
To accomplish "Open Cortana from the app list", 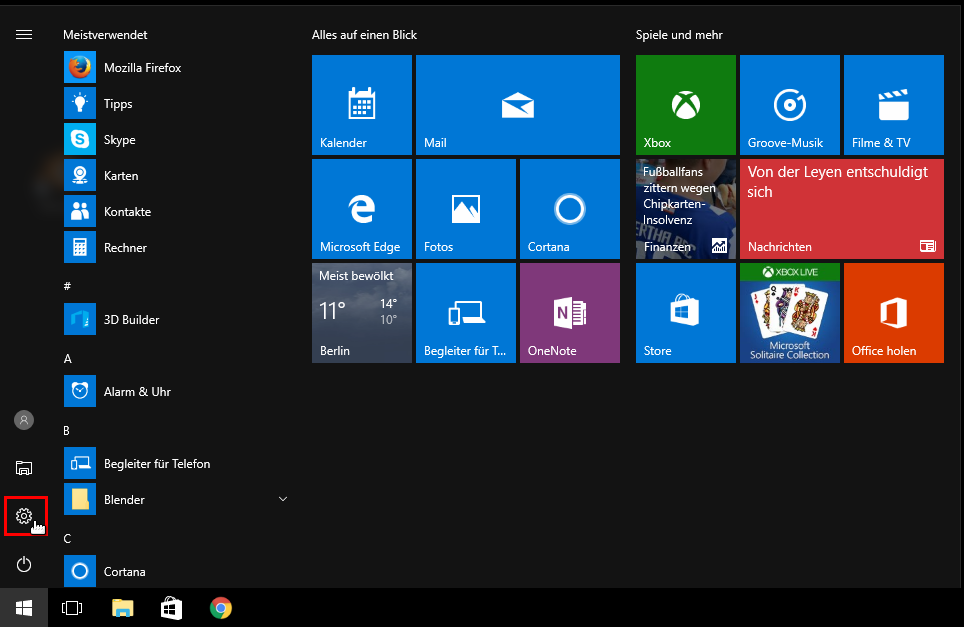I will 175,571.
